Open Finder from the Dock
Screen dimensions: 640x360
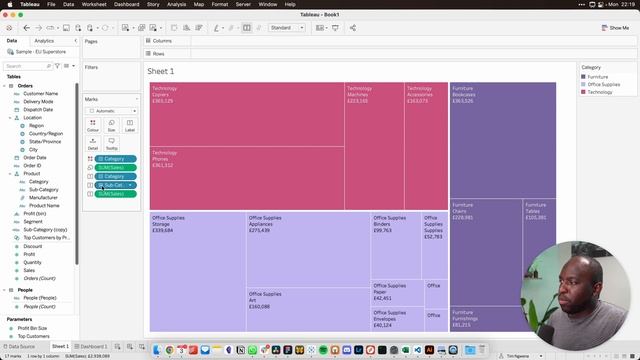pos(157,350)
